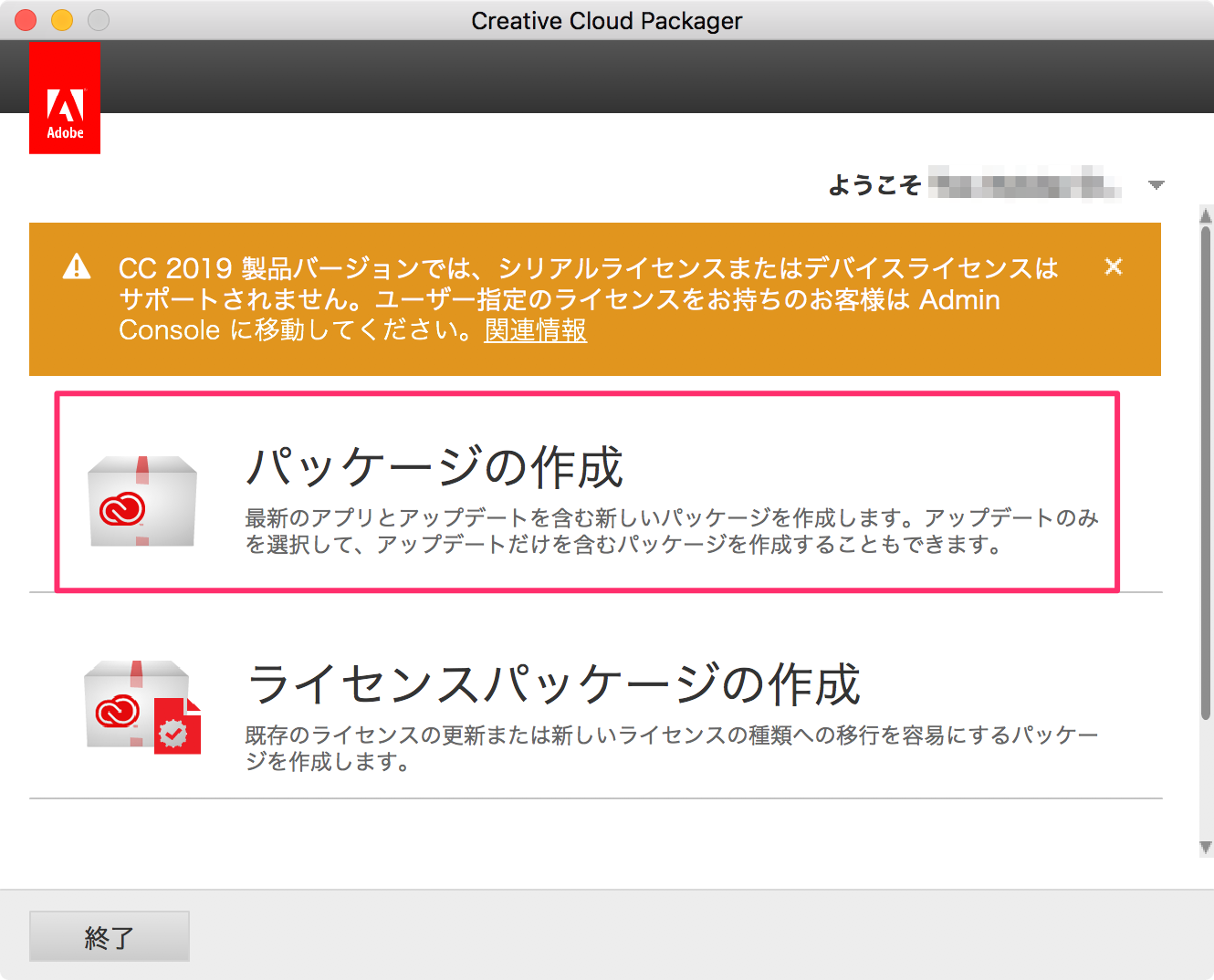This screenshot has height=980, width=1214.
Task: Open the 関連情報 link
Action: coord(536,329)
